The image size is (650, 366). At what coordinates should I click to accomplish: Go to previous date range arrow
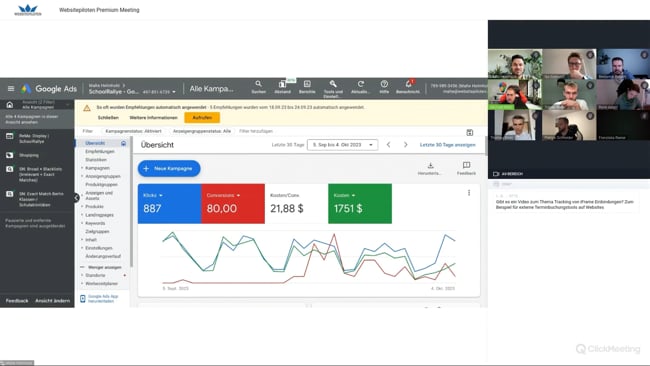click(x=388, y=145)
